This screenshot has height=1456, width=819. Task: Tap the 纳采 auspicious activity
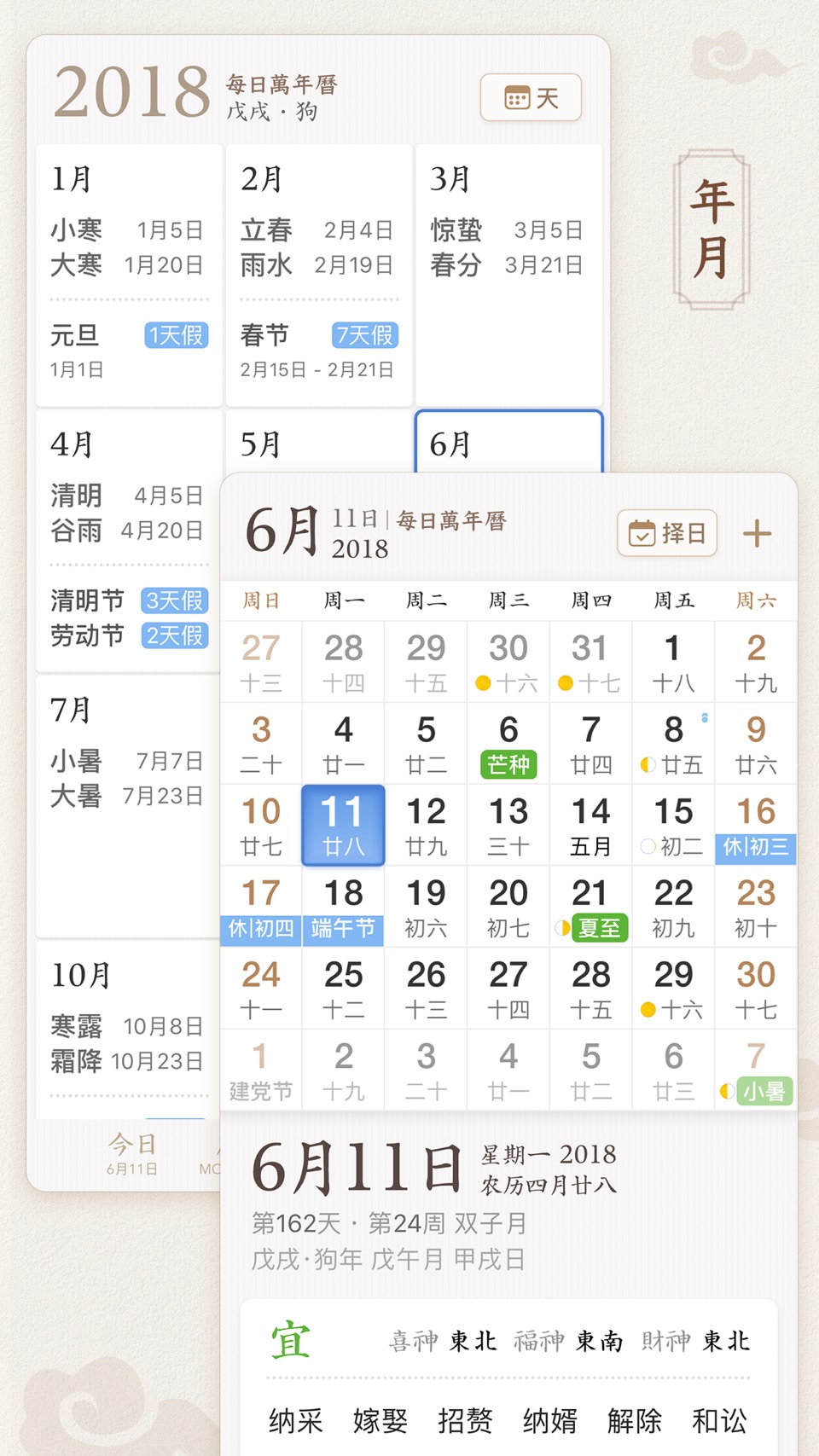(296, 1420)
